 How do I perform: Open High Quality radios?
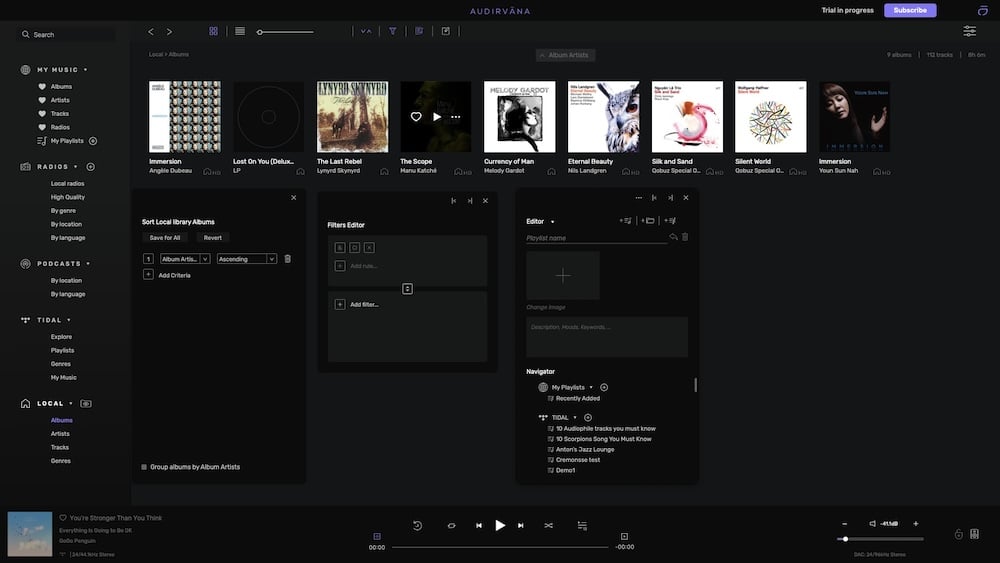pos(68,197)
